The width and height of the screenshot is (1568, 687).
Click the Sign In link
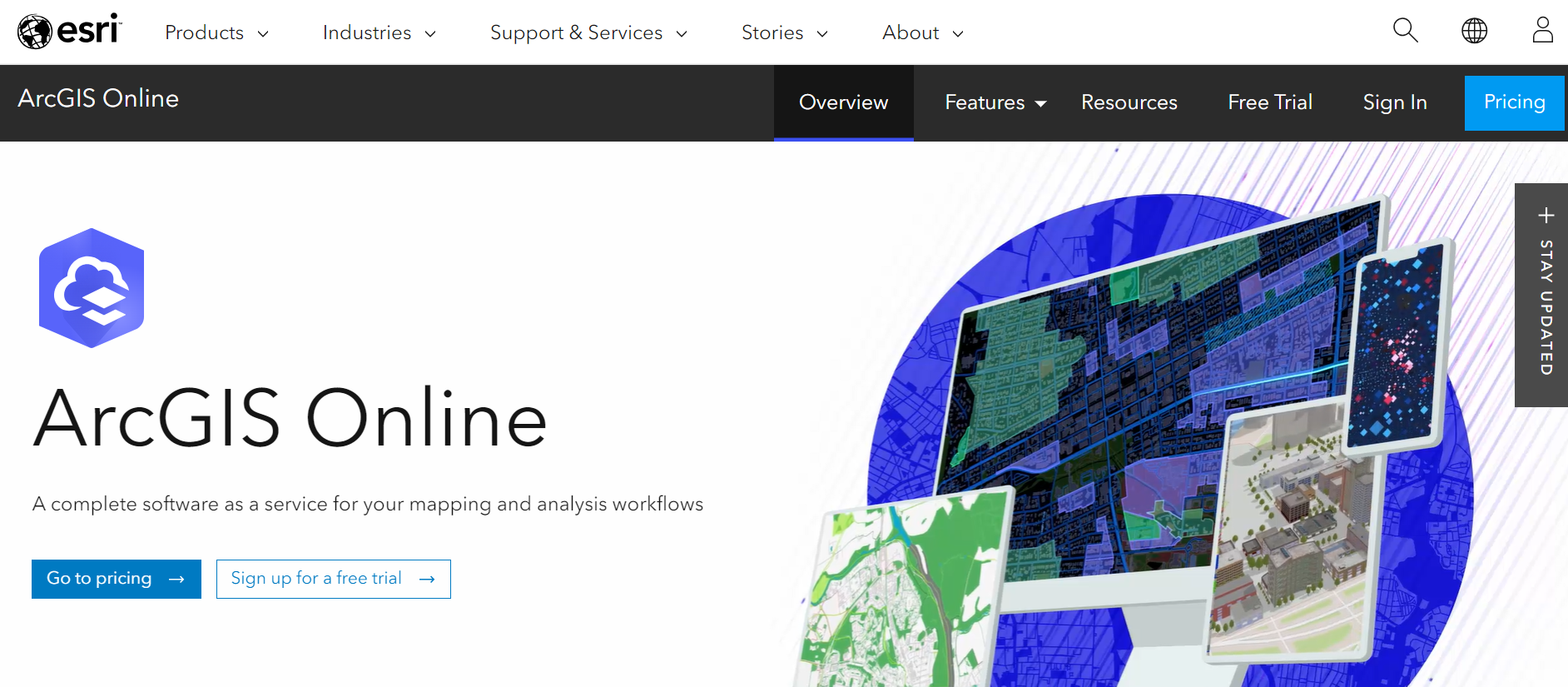[1394, 102]
